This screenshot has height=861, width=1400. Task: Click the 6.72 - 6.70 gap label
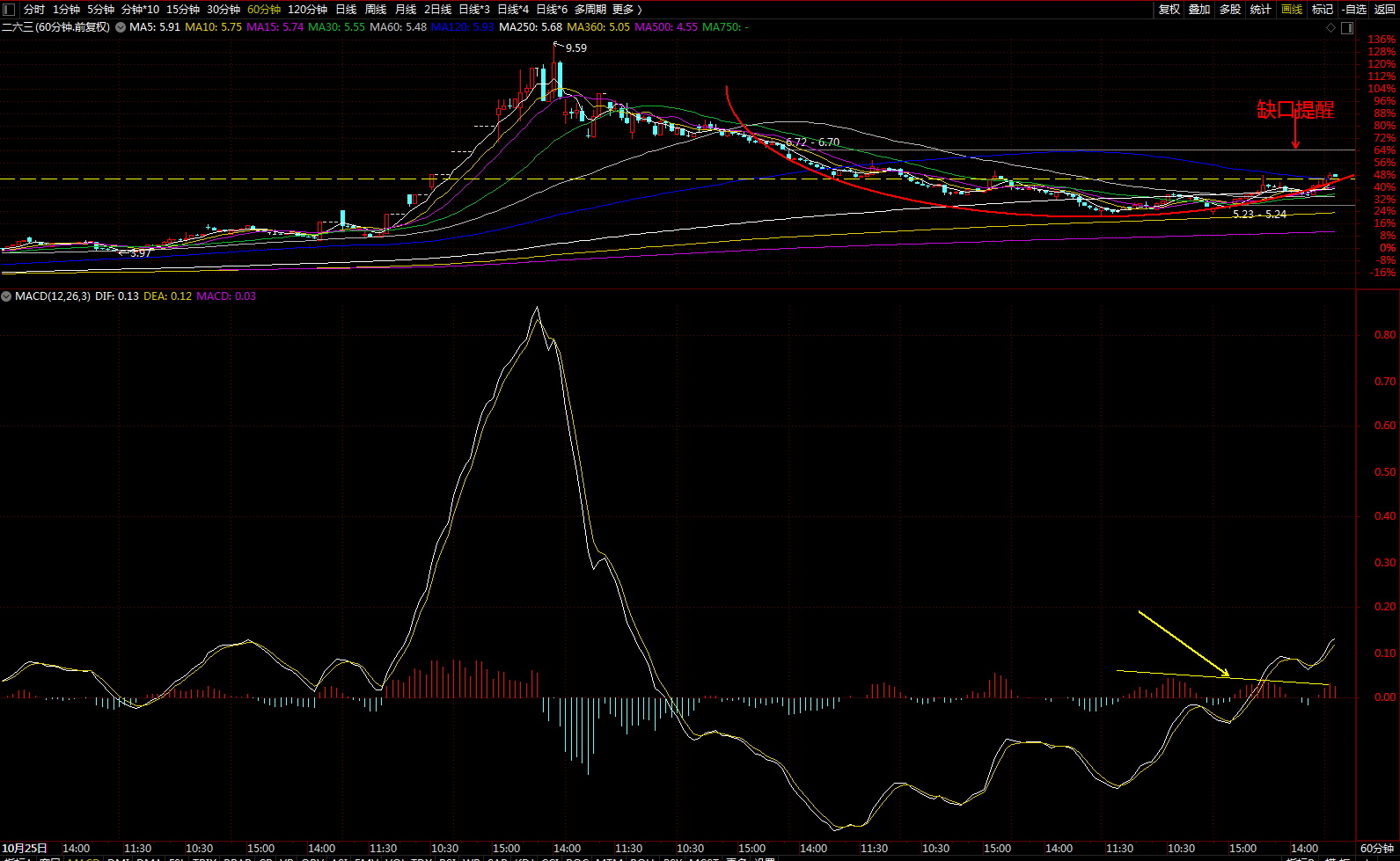click(813, 142)
